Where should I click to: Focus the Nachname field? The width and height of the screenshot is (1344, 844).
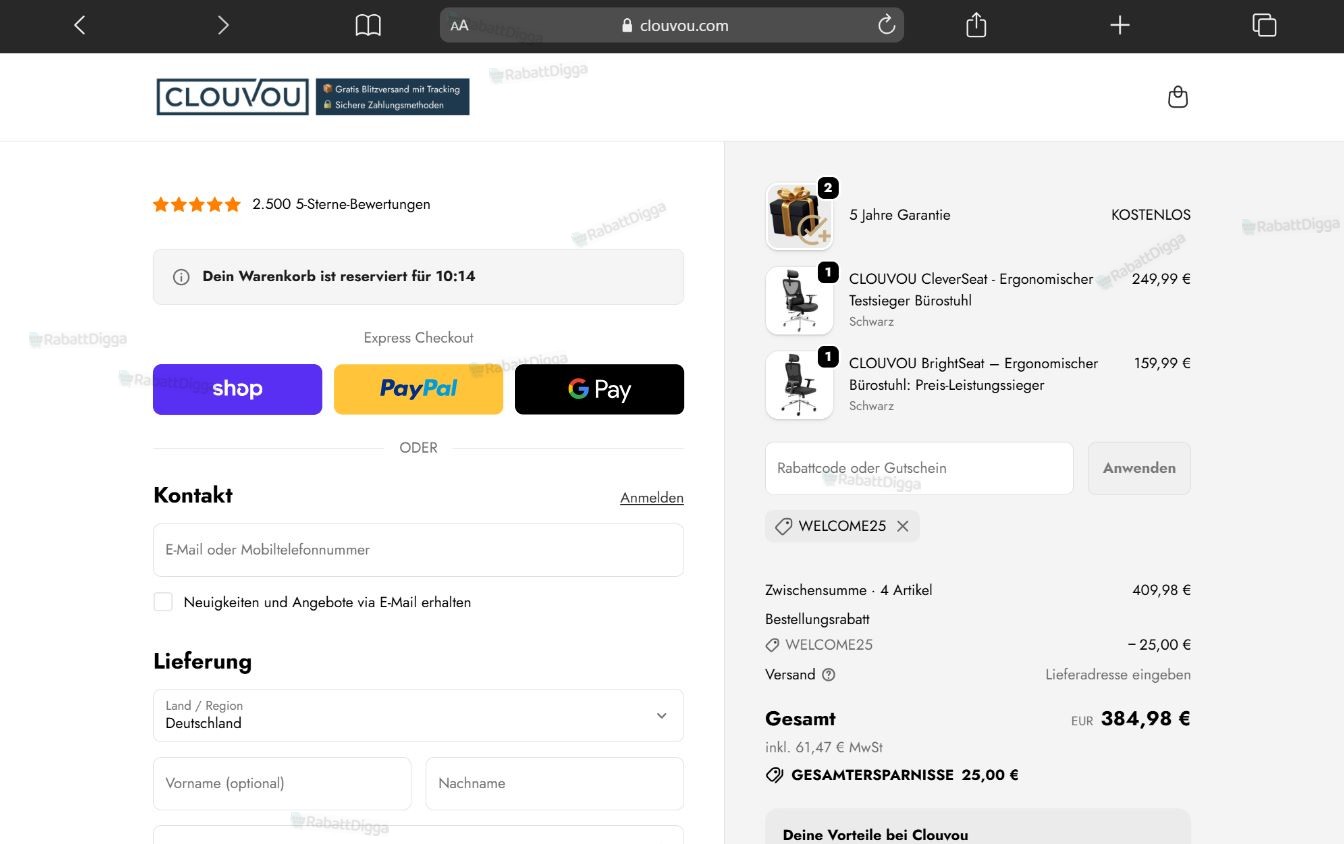pos(555,783)
